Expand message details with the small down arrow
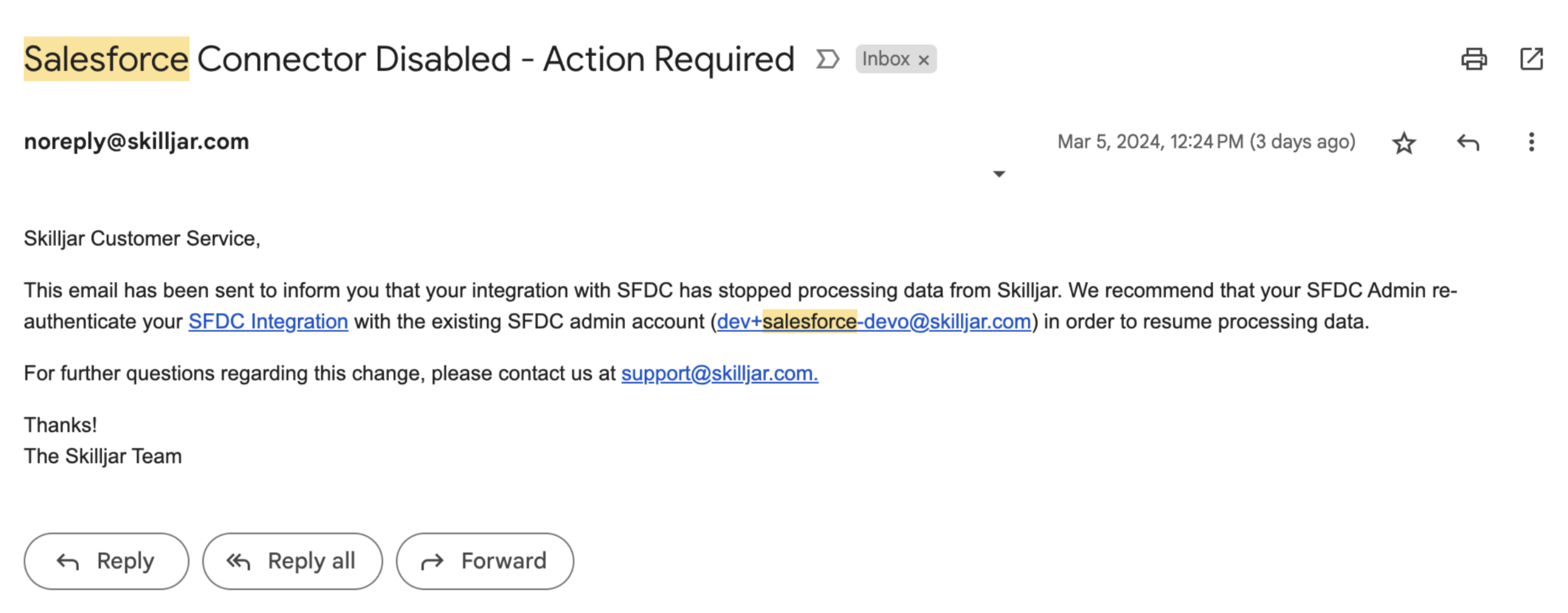This screenshot has height=613, width=1568. [x=998, y=174]
